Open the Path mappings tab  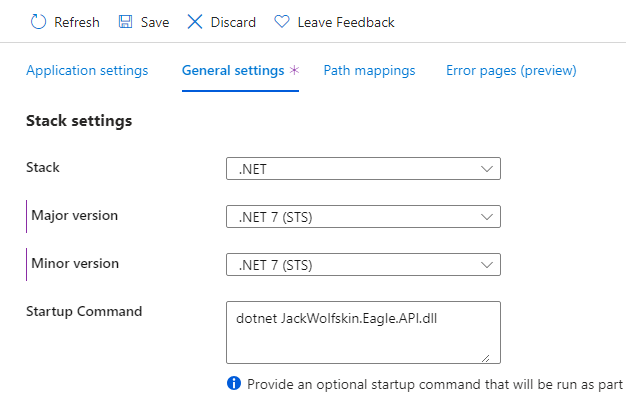[x=369, y=71]
